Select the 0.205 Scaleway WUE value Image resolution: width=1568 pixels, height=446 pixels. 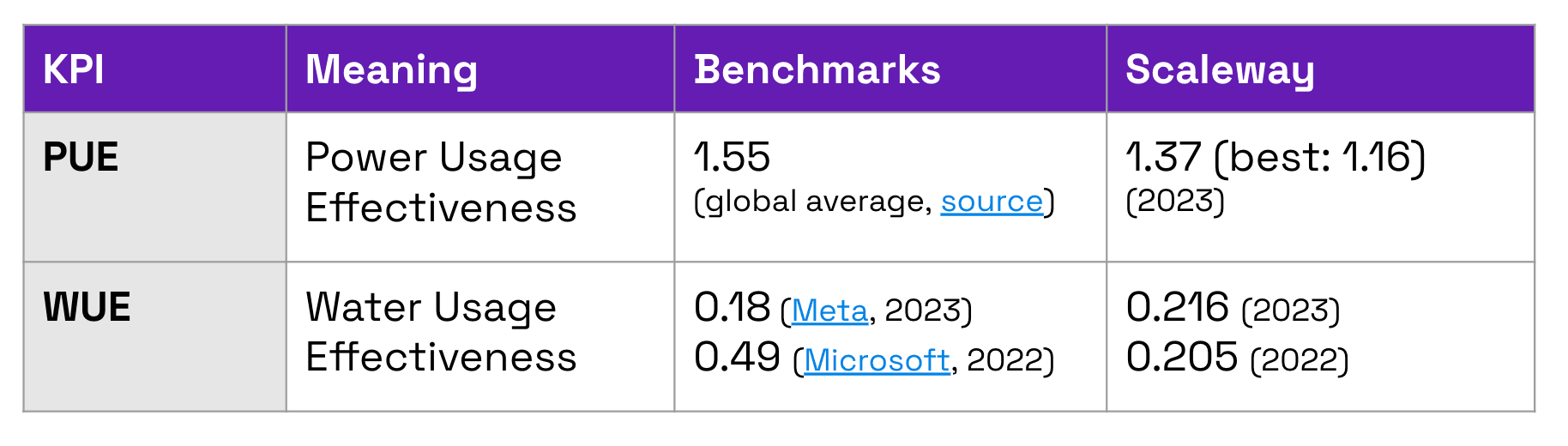coord(1181,358)
